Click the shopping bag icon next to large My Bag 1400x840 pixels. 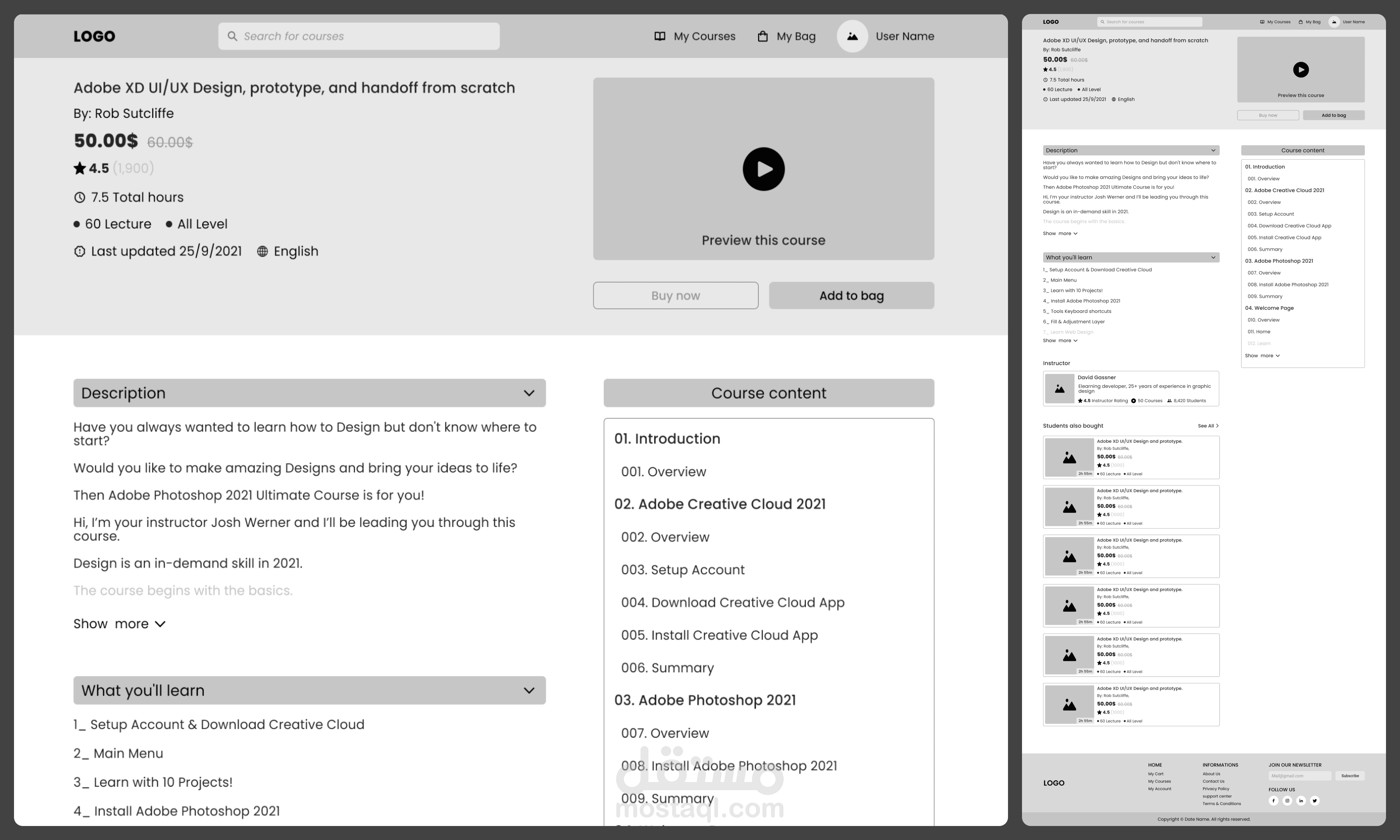pos(763,36)
